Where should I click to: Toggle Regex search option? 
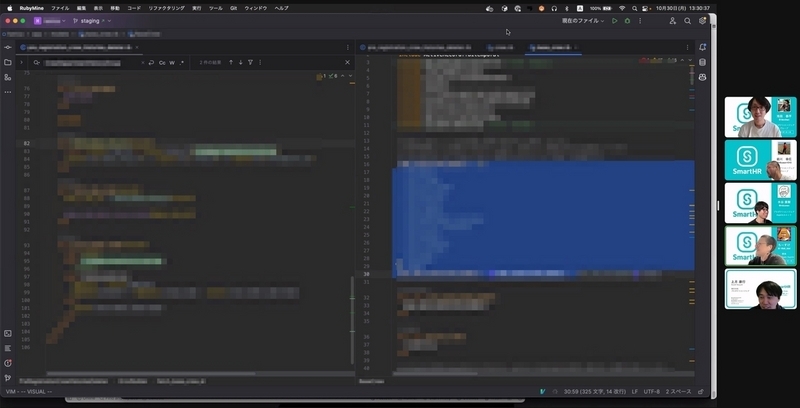[x=182, y=63]
